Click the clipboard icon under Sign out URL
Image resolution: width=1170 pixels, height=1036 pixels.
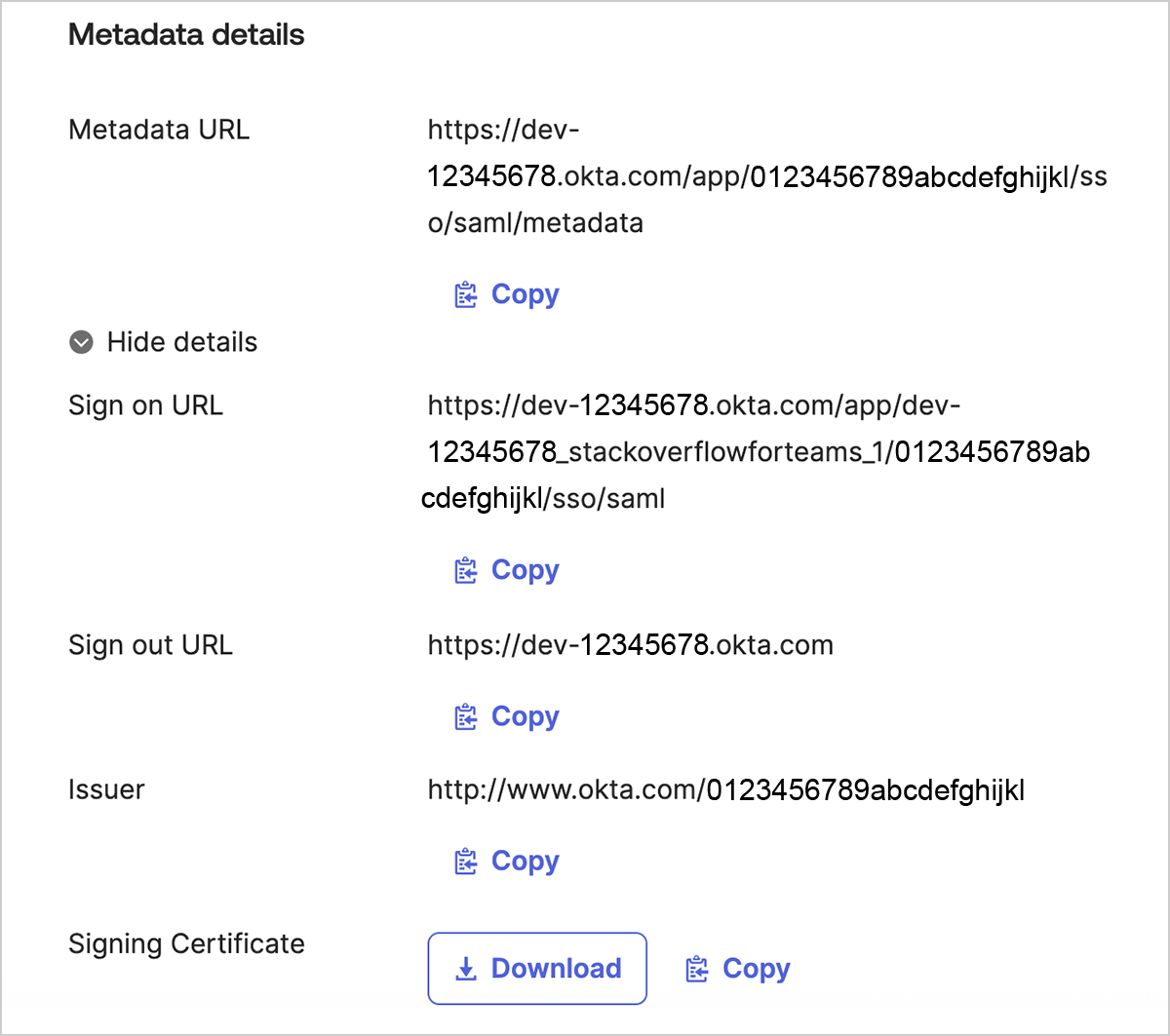(466, 716)
